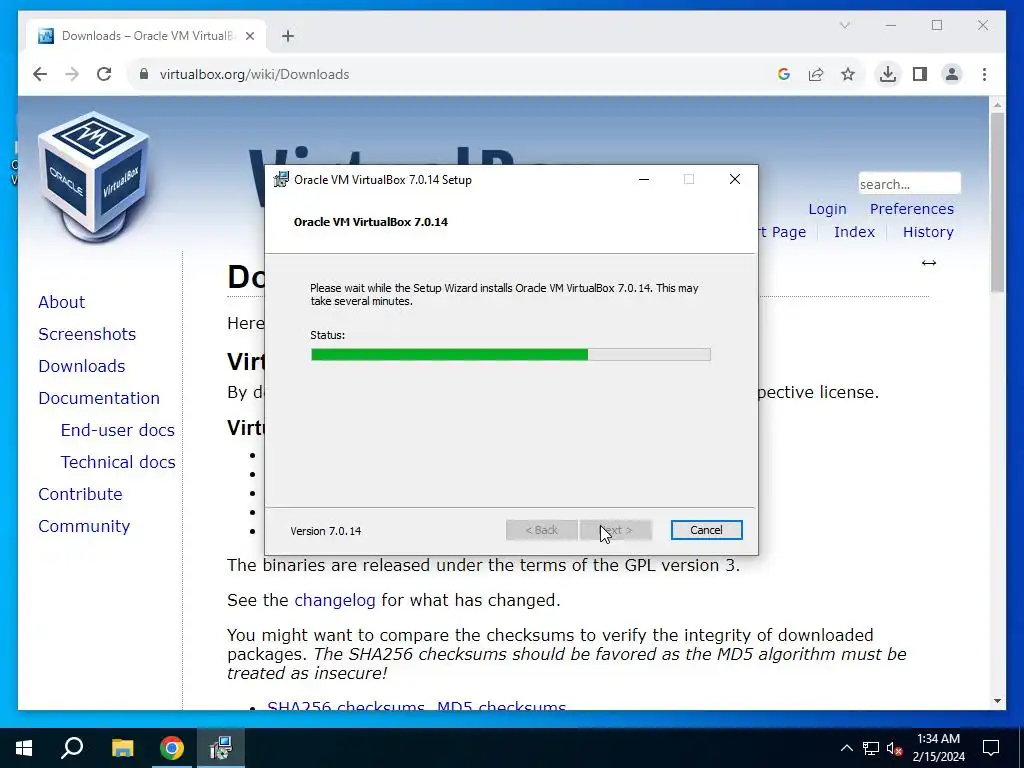The height and width of the screenshot is (768, 1024).
Task: Open the Index navigation link
Action: pyautogui.click(x=854, y=232)
